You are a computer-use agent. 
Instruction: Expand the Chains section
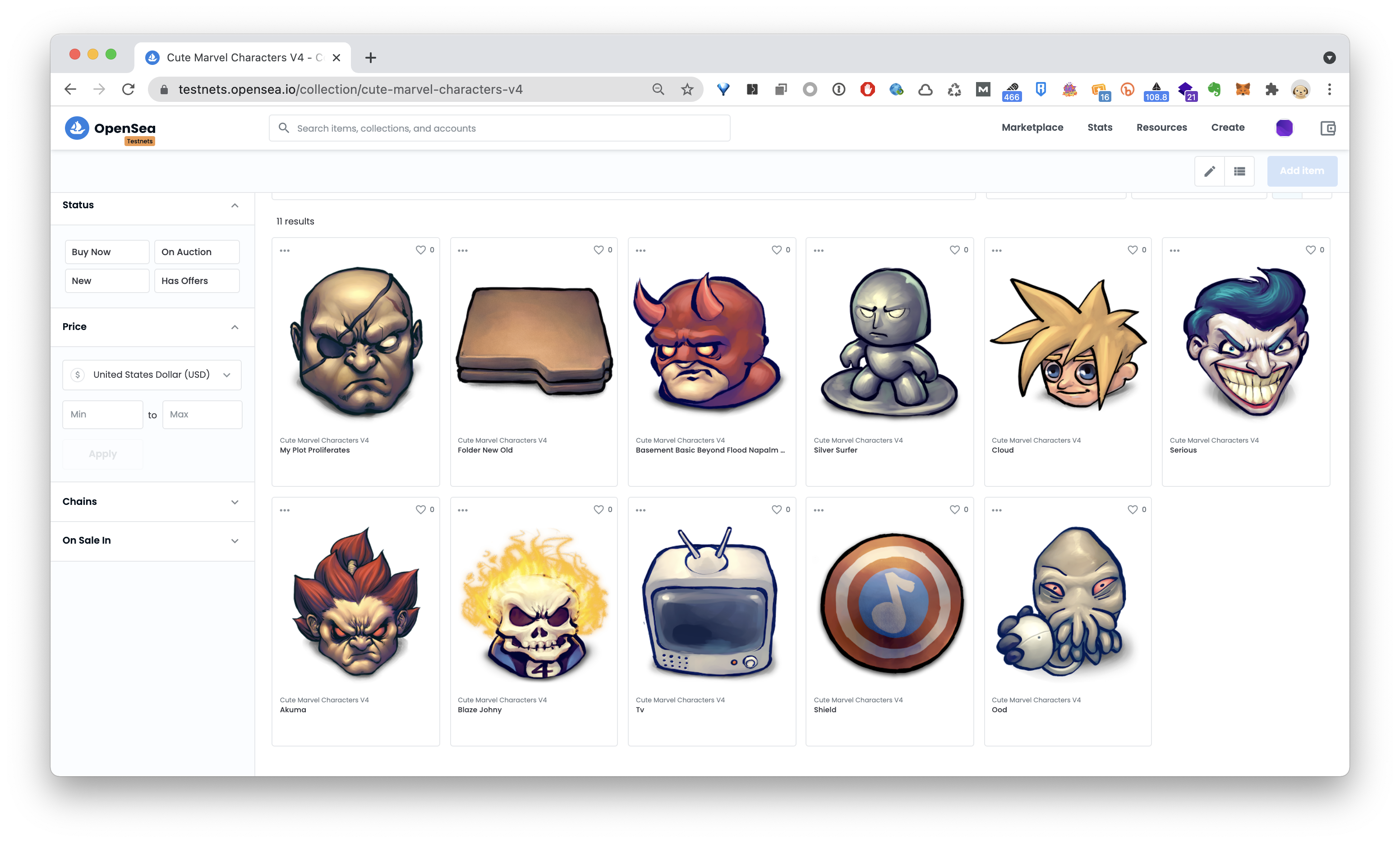tap(152, 502)
